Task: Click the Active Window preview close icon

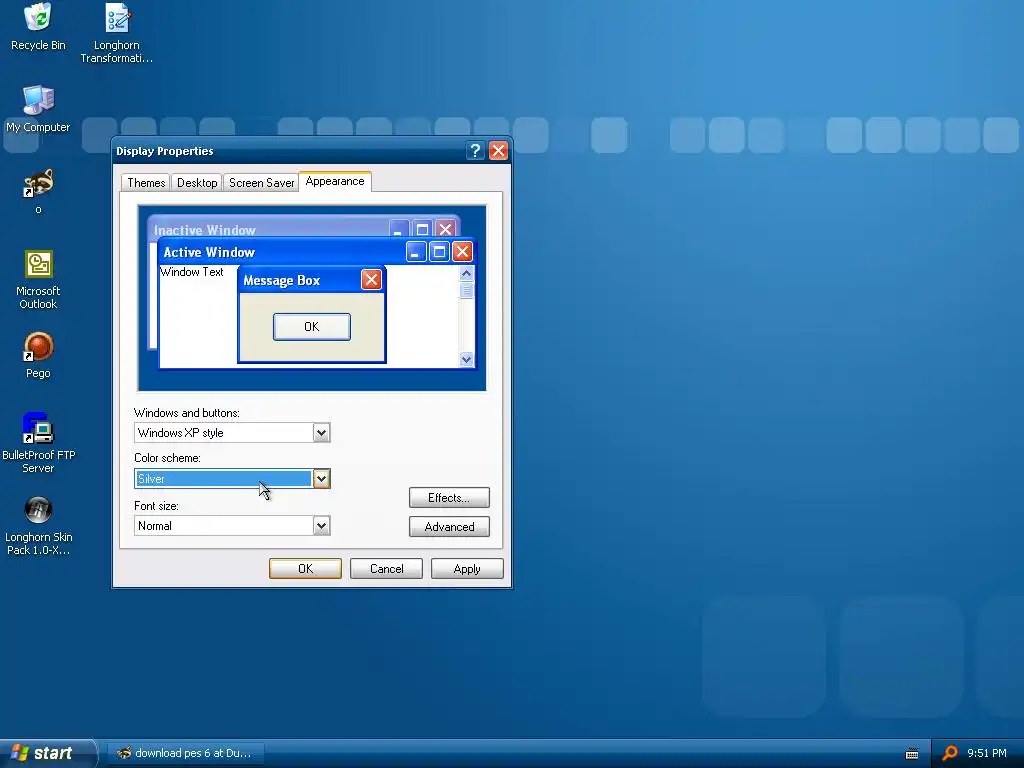Action: coord(462,251)
